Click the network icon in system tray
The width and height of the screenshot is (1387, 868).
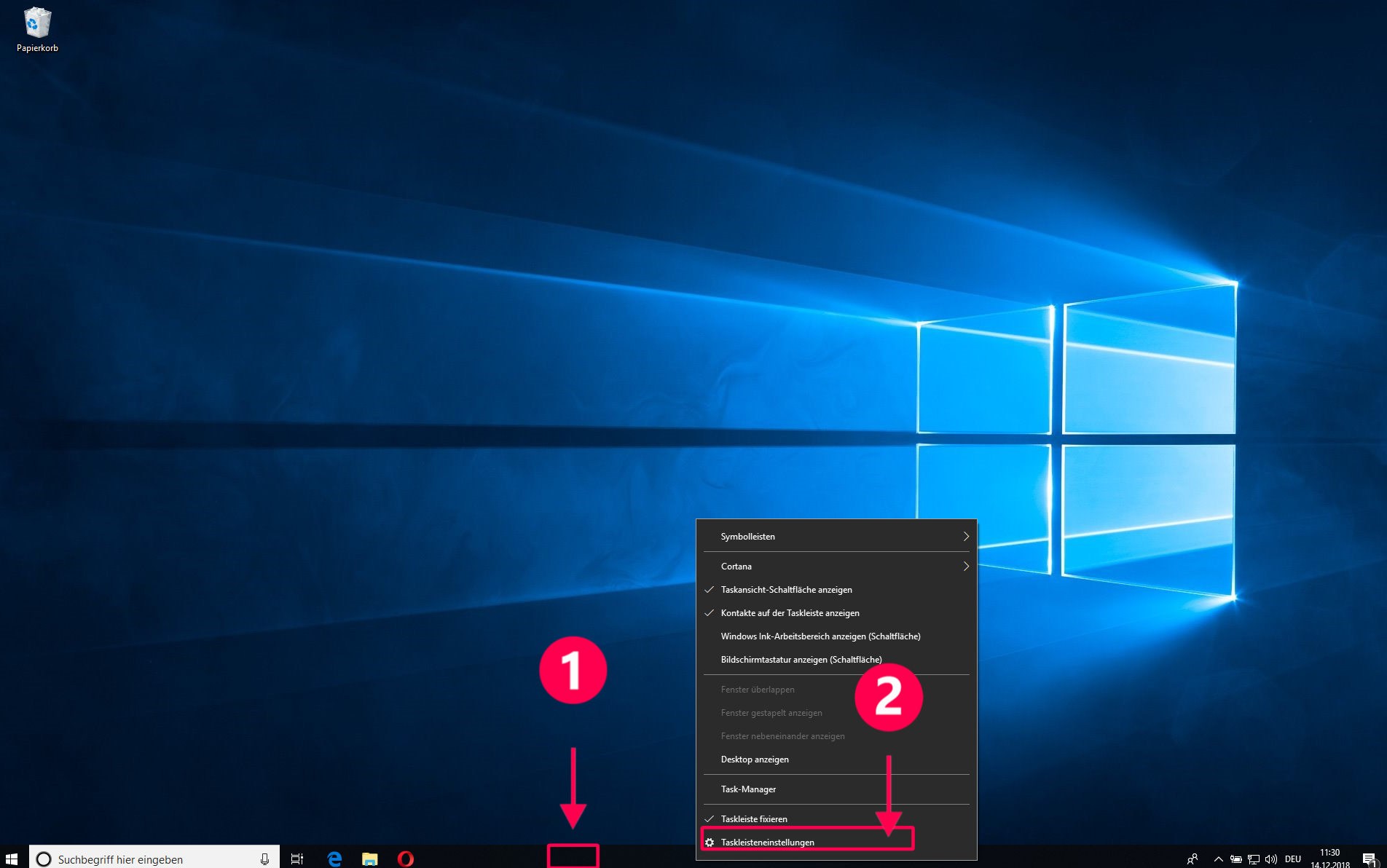(1253, 859)
